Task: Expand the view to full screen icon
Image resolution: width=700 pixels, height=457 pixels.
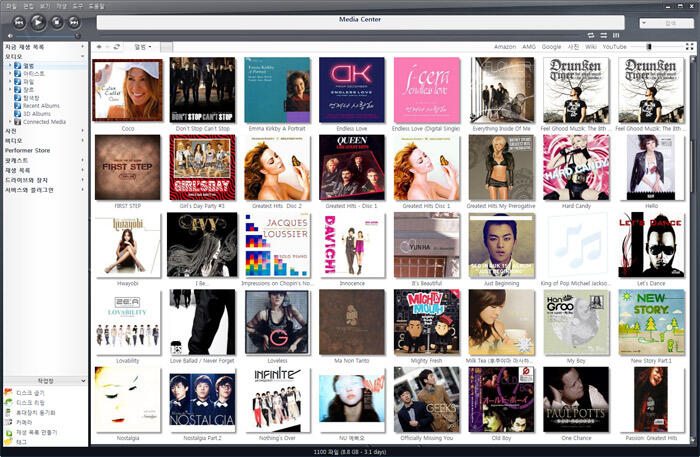Action: (x=689, y=46)
